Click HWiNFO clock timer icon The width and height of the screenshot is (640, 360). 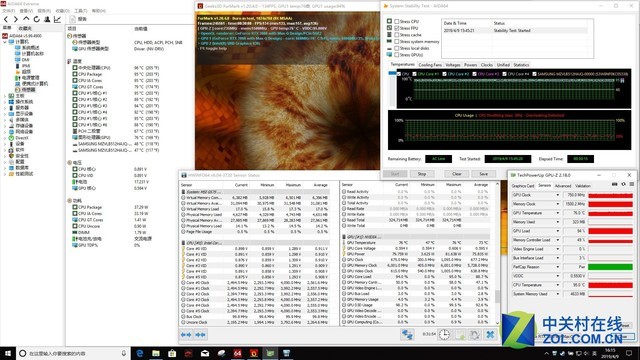(444, 335)
